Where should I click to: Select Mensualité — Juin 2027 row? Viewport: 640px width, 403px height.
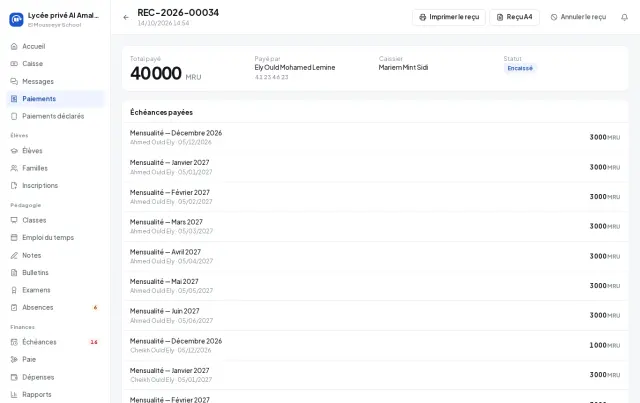(x=375, y=316)
